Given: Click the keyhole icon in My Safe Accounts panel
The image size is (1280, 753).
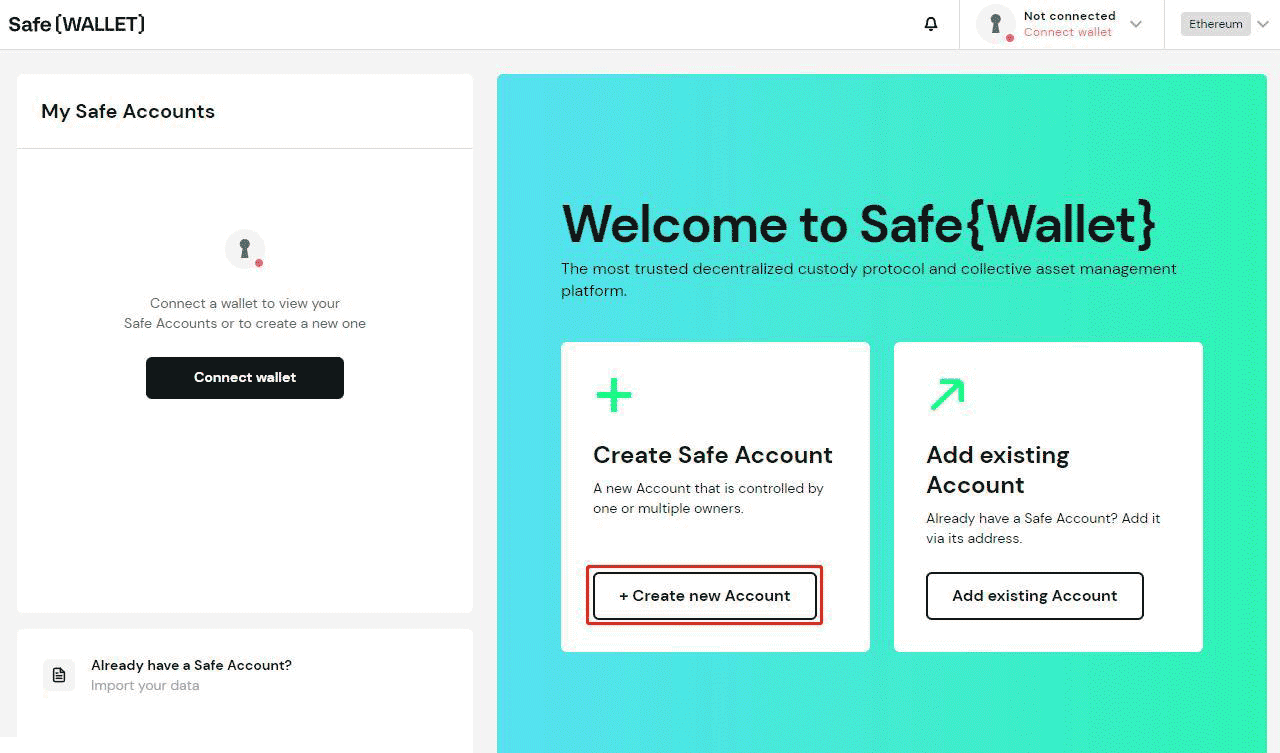Looking at the screenshot, I should [x=245, y=248].
